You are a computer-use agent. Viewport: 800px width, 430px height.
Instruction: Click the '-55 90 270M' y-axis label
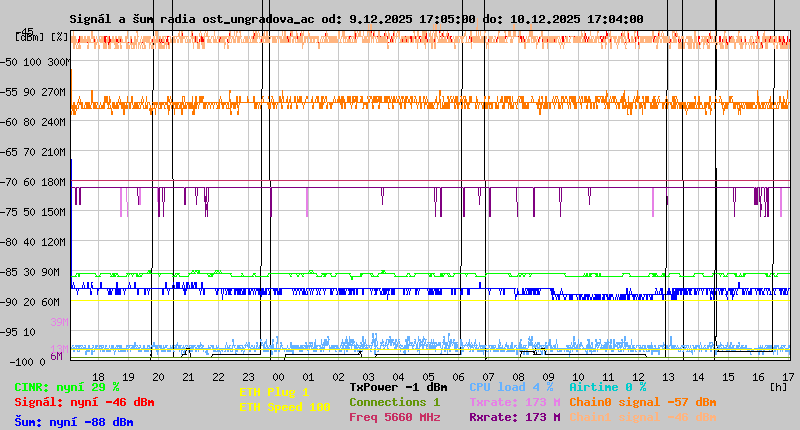33,92
